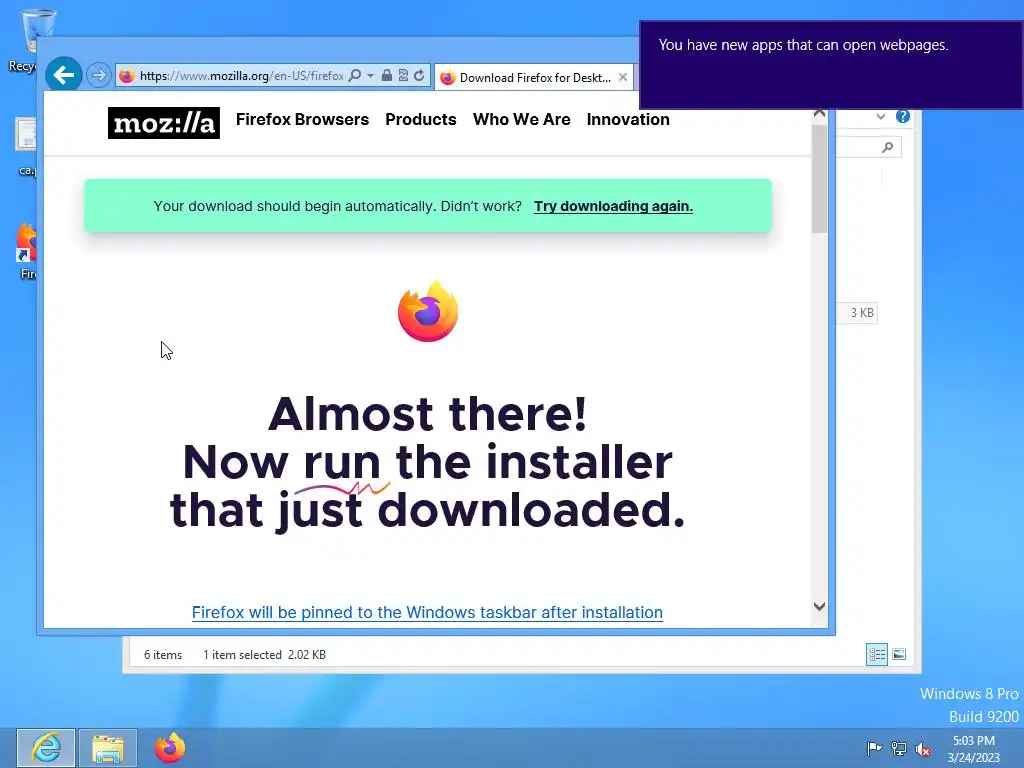Open the Who We Are menu

click(522, 120)
